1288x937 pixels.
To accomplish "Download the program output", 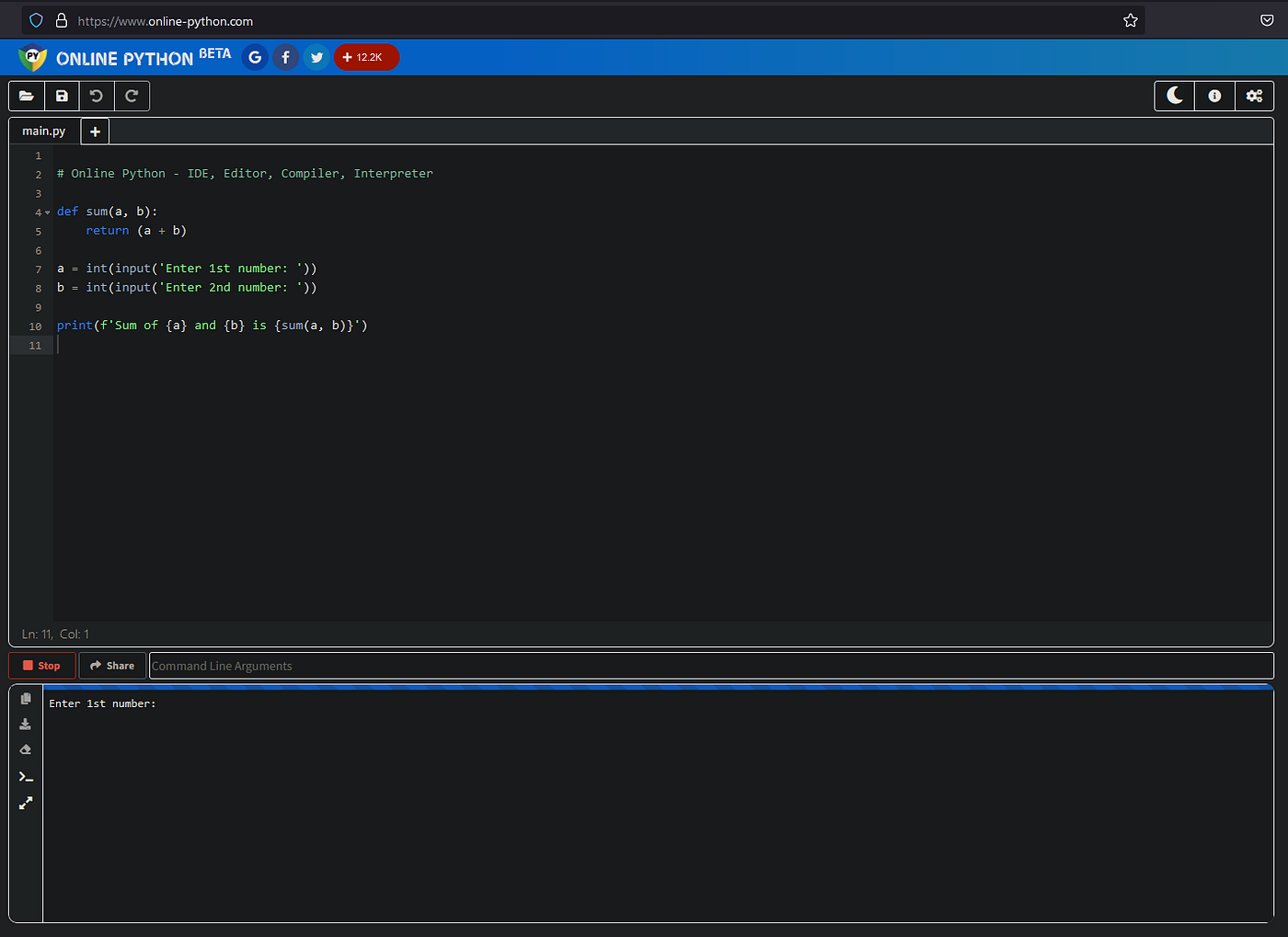I will 25,724.
